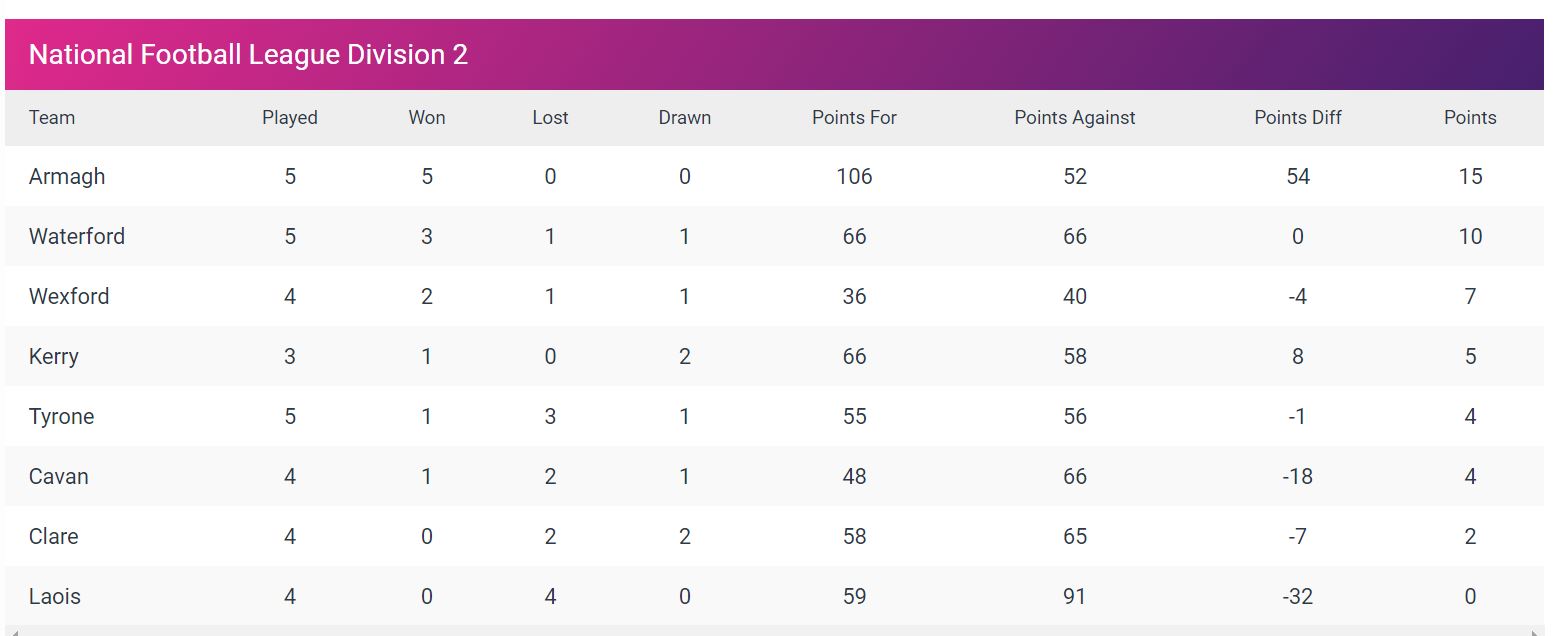Click the horizontal scrollbar below the table
Screen dimensions: 1556x636
pos(774,631)
